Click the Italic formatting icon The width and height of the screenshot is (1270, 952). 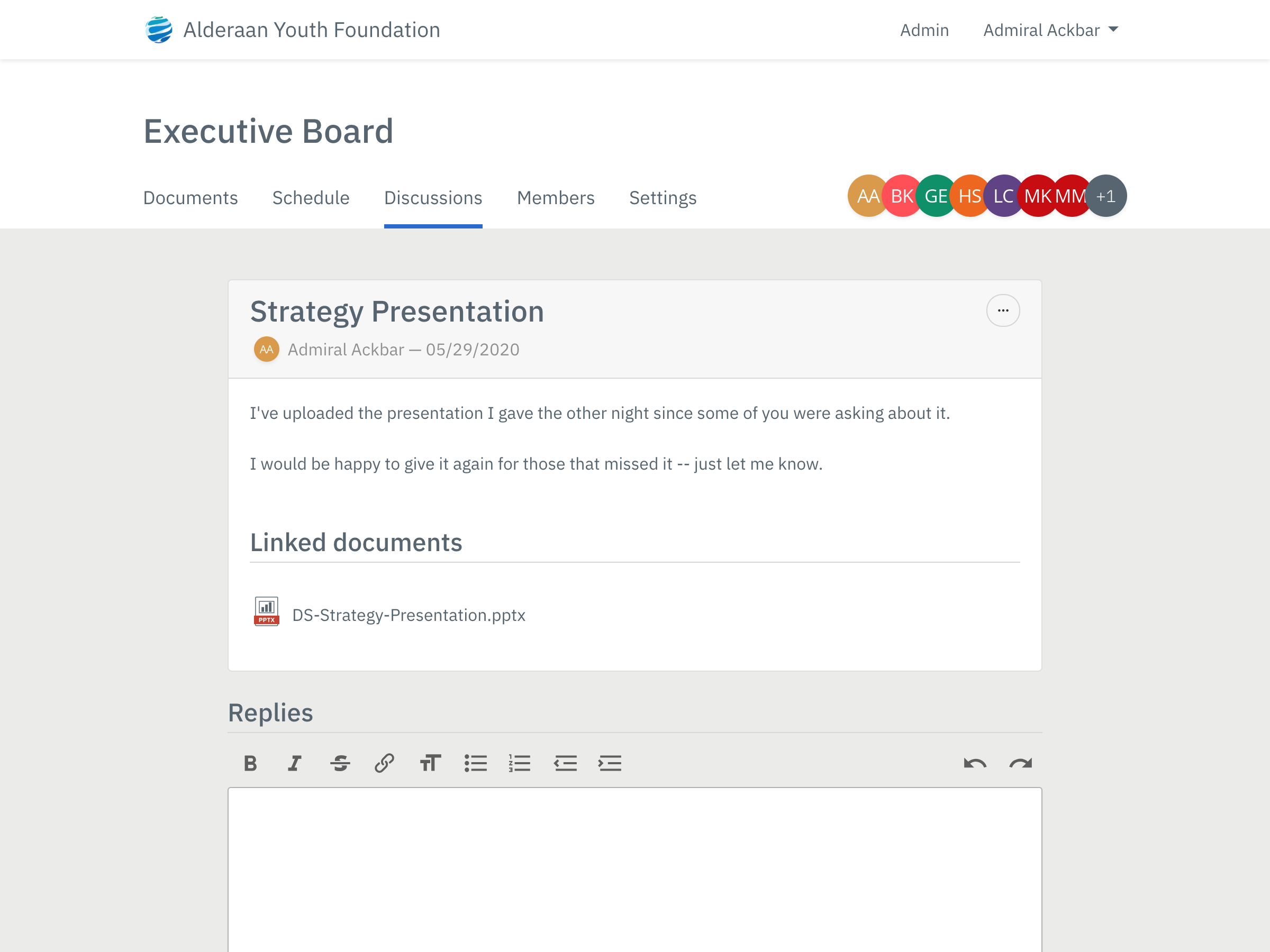tap(297, 763)
